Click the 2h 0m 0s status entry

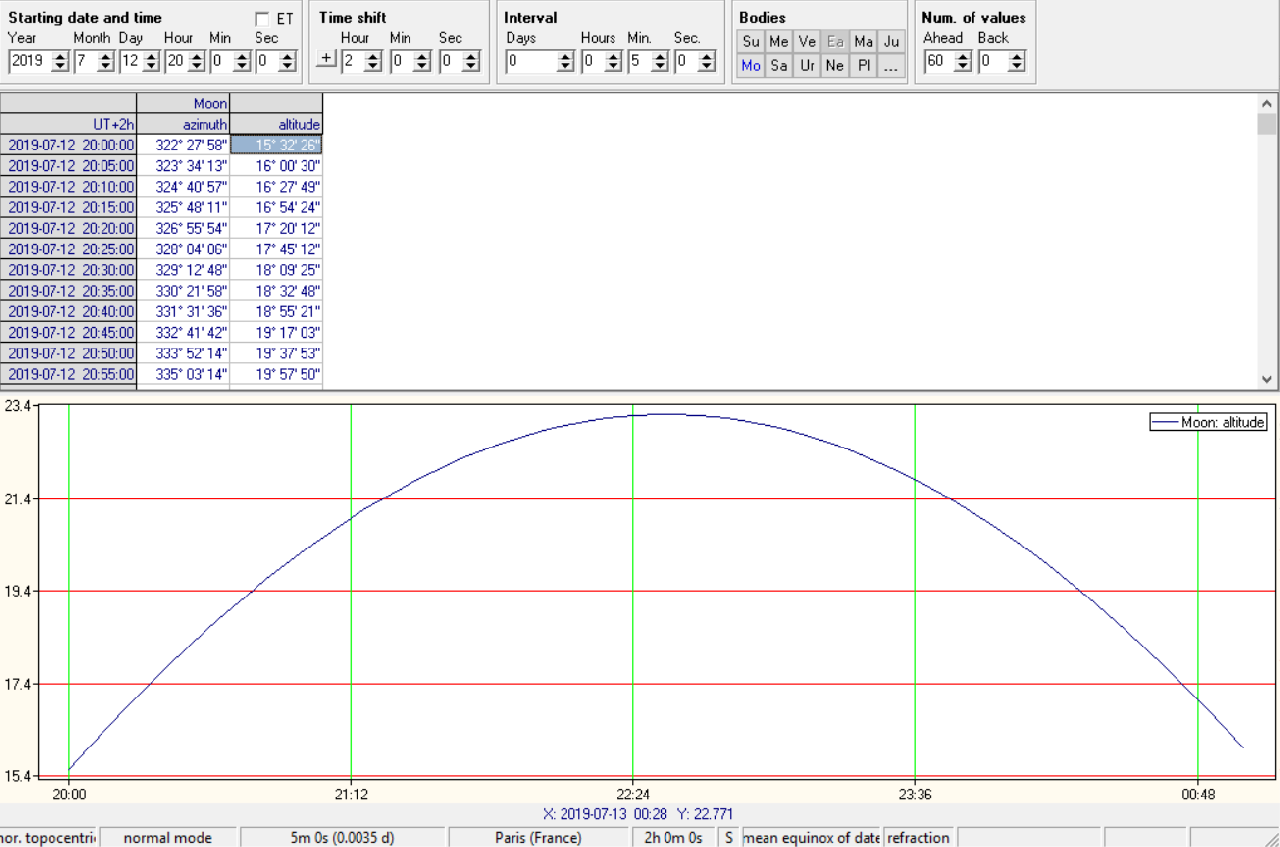[674, 838]
